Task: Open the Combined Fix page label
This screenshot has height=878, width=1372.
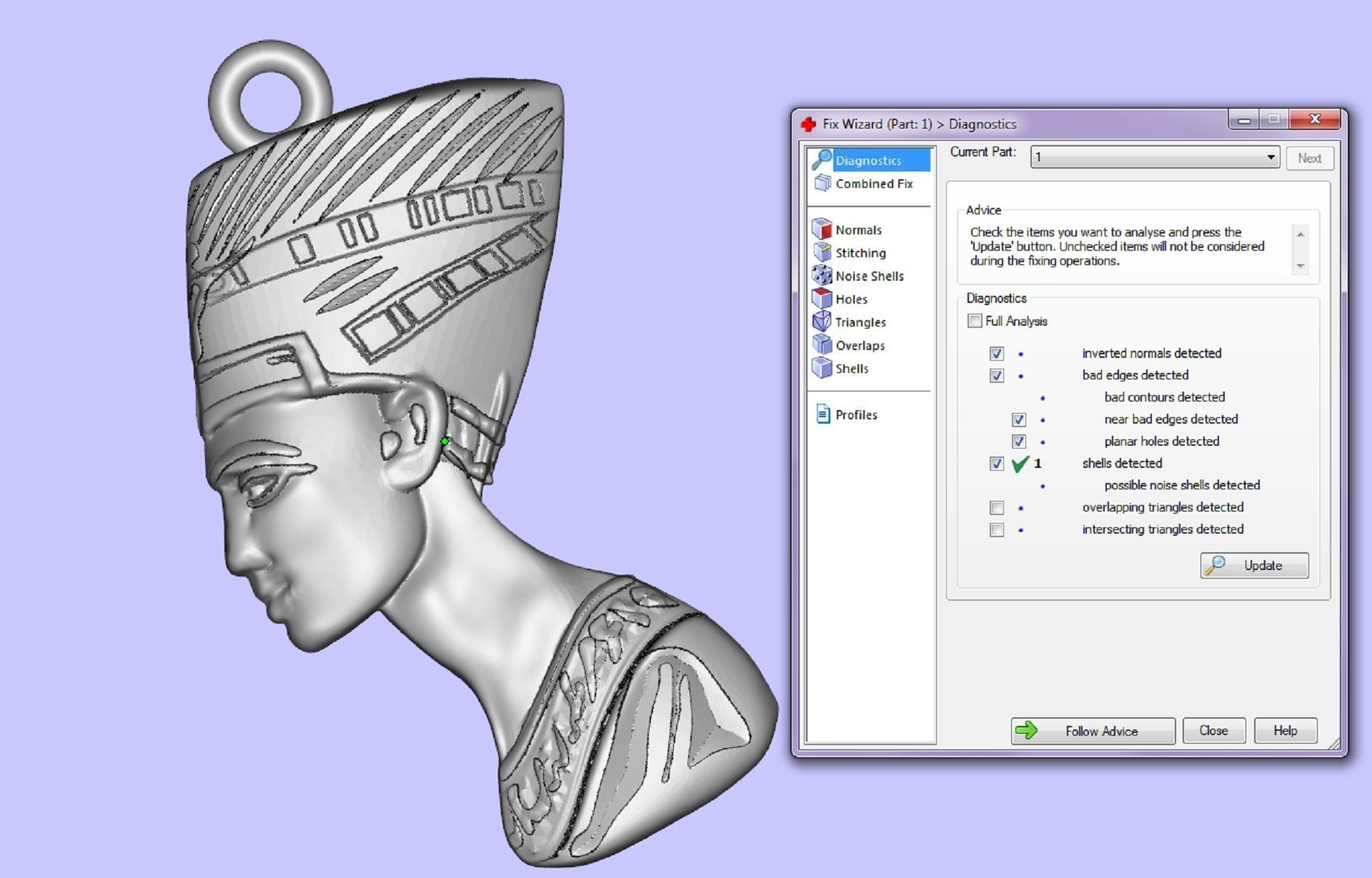Action: point(874,184)
